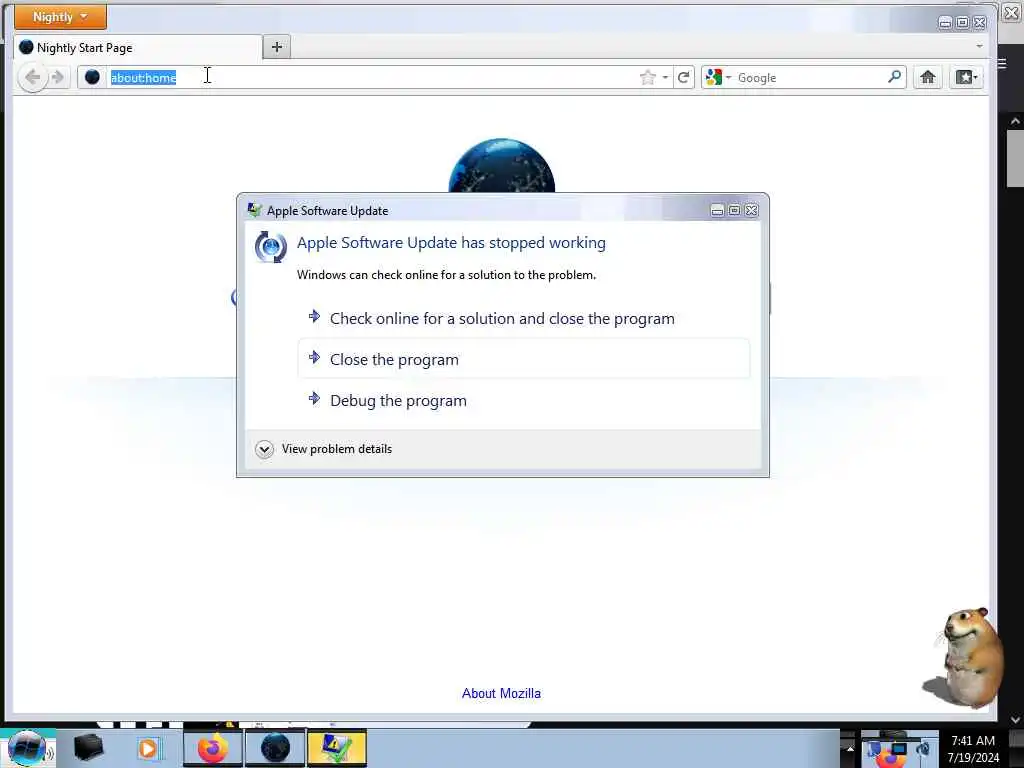Go forward with the forward arrow
The image size is (1024, 768).
point(57,78)
